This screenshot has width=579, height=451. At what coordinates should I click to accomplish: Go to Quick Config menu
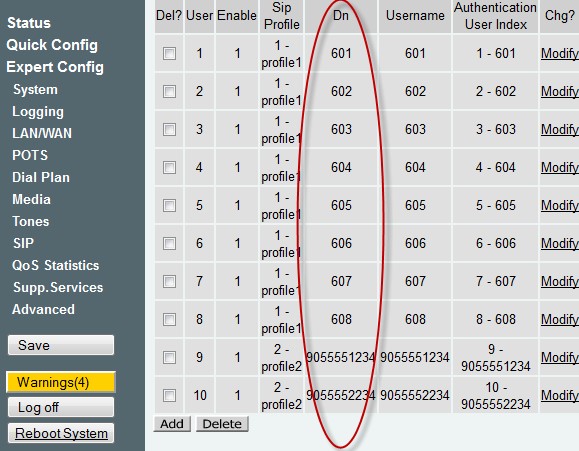point(52,45)
